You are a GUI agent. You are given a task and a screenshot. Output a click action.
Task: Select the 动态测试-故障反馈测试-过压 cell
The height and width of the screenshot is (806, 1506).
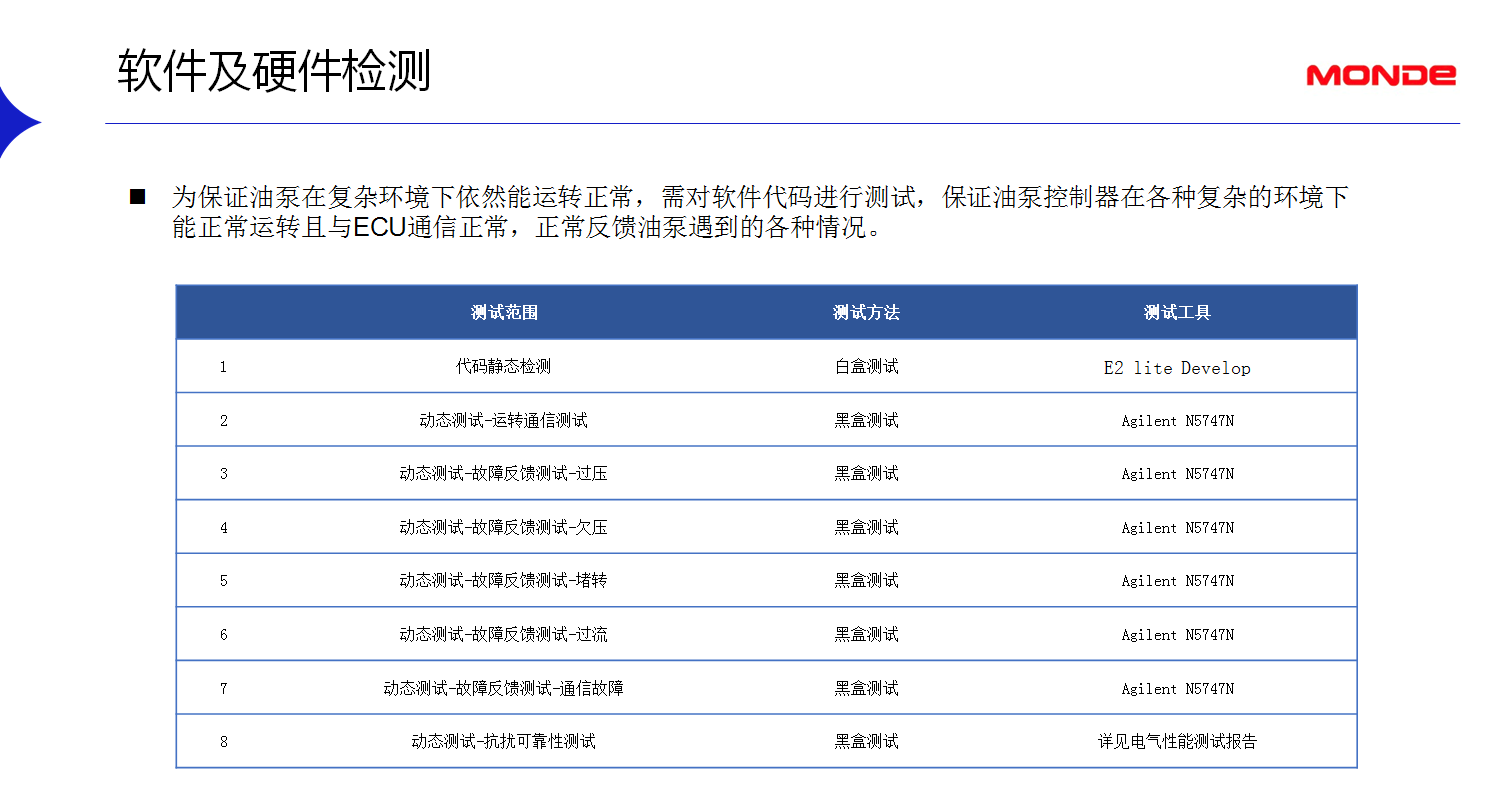click(504, 474)
